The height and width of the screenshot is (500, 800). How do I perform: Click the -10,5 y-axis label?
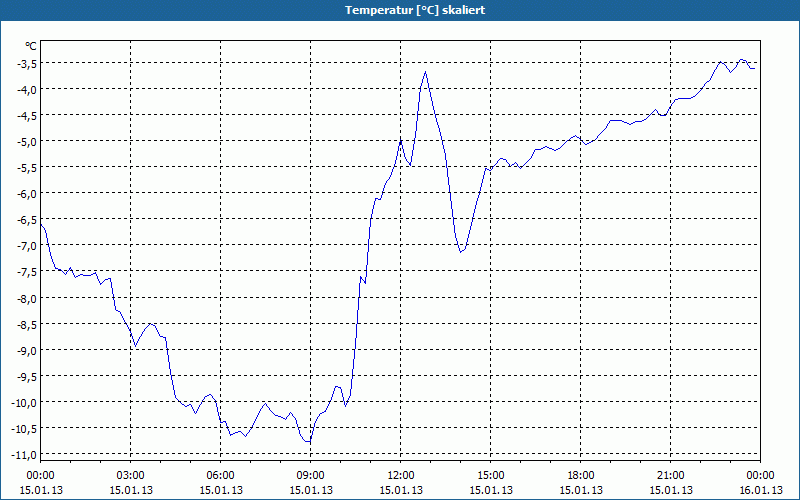[25, 429]
